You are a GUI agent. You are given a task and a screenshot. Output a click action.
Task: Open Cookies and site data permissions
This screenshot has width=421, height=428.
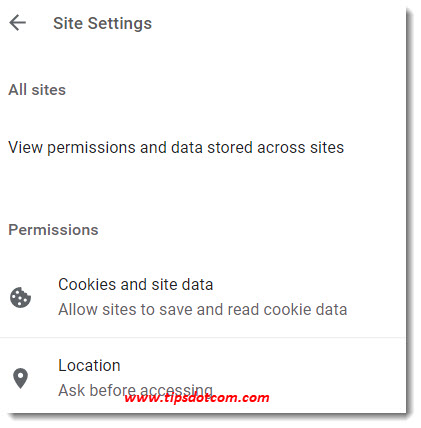(203, 297)
